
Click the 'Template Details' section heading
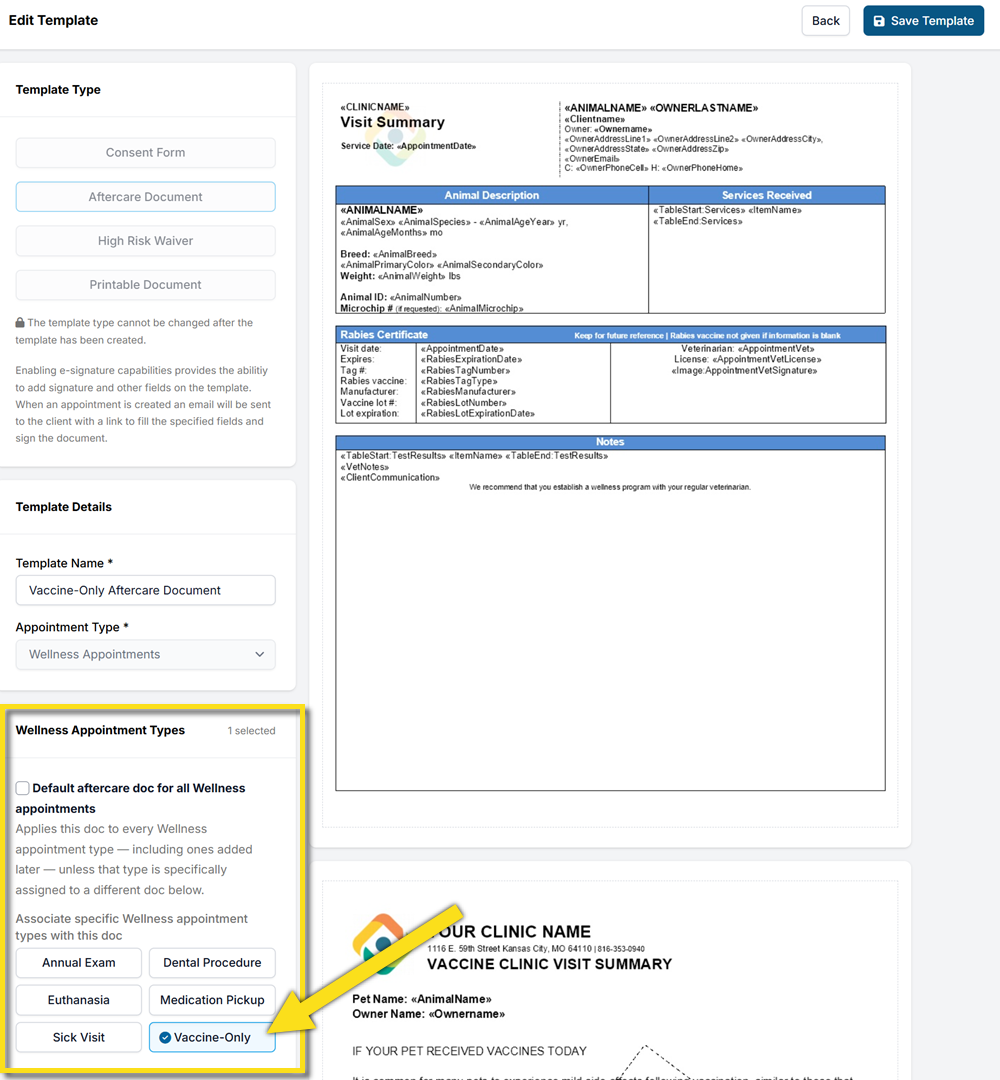(63, 507)
